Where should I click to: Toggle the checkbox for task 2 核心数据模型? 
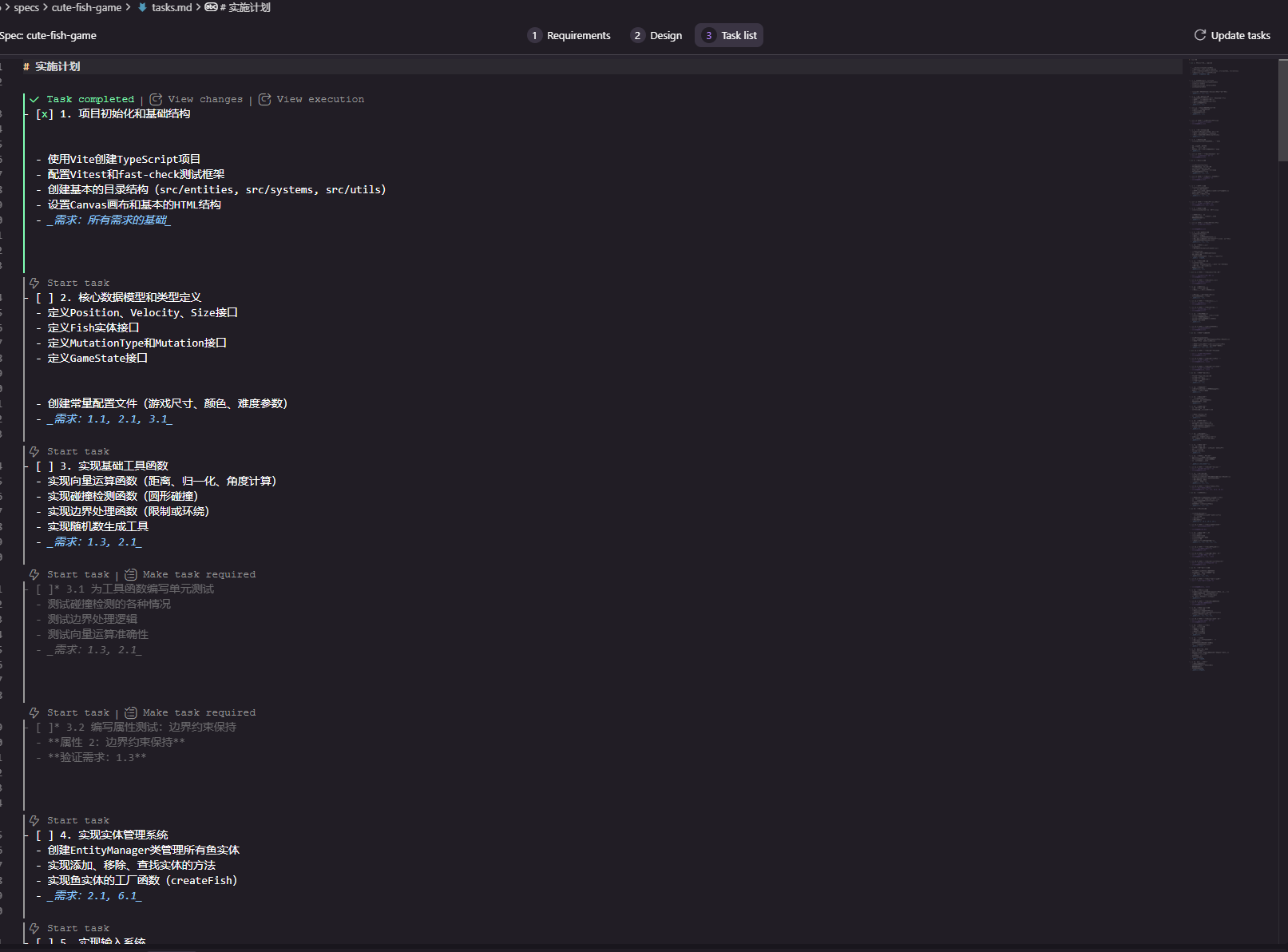[x=45, y=298]
